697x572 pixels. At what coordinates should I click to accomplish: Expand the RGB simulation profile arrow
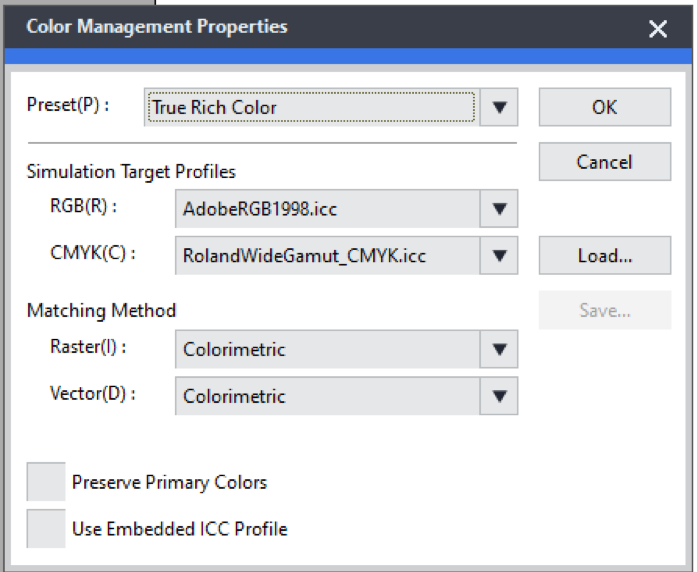[x=500, y=209]
